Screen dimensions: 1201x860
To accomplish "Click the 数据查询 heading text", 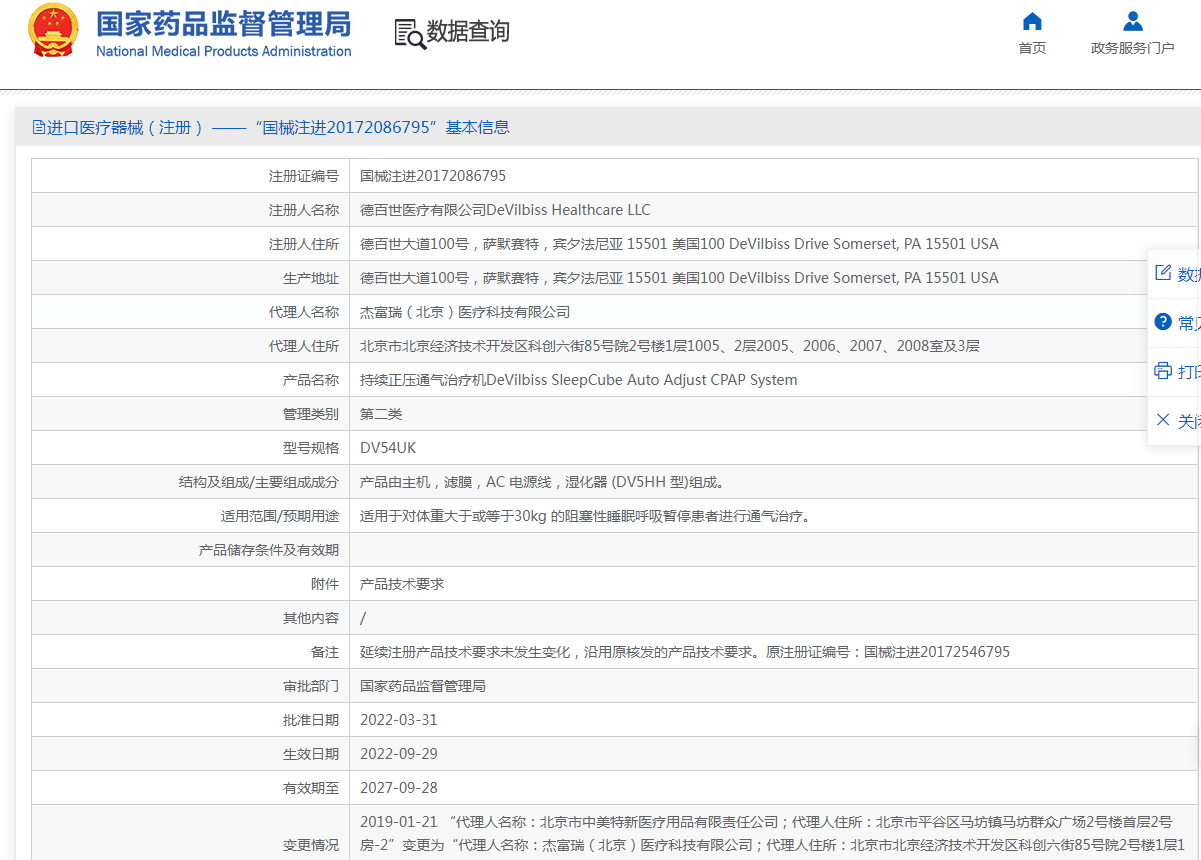I will [468, 32].
